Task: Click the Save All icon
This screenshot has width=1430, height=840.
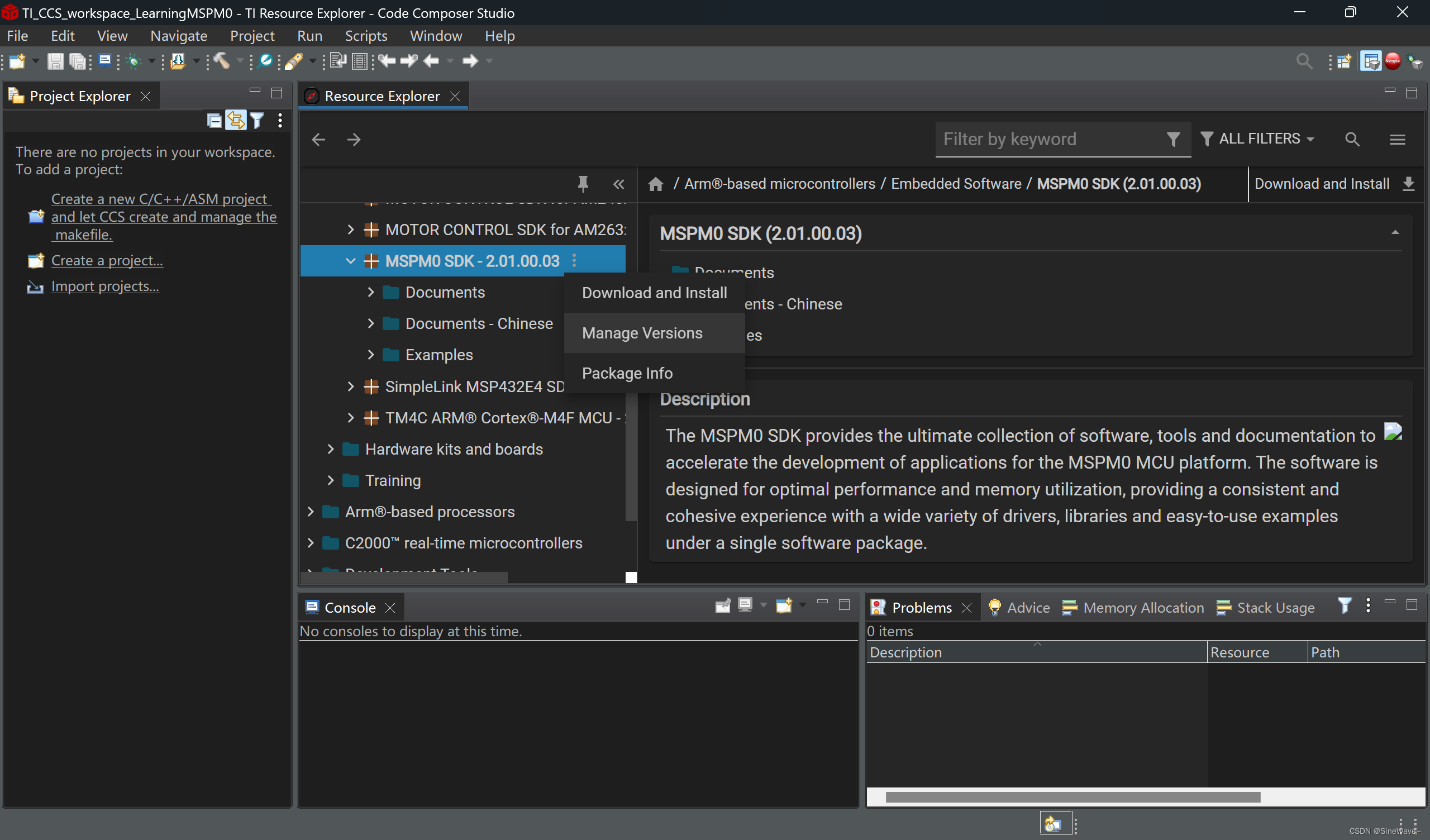Action: point(78,61)
